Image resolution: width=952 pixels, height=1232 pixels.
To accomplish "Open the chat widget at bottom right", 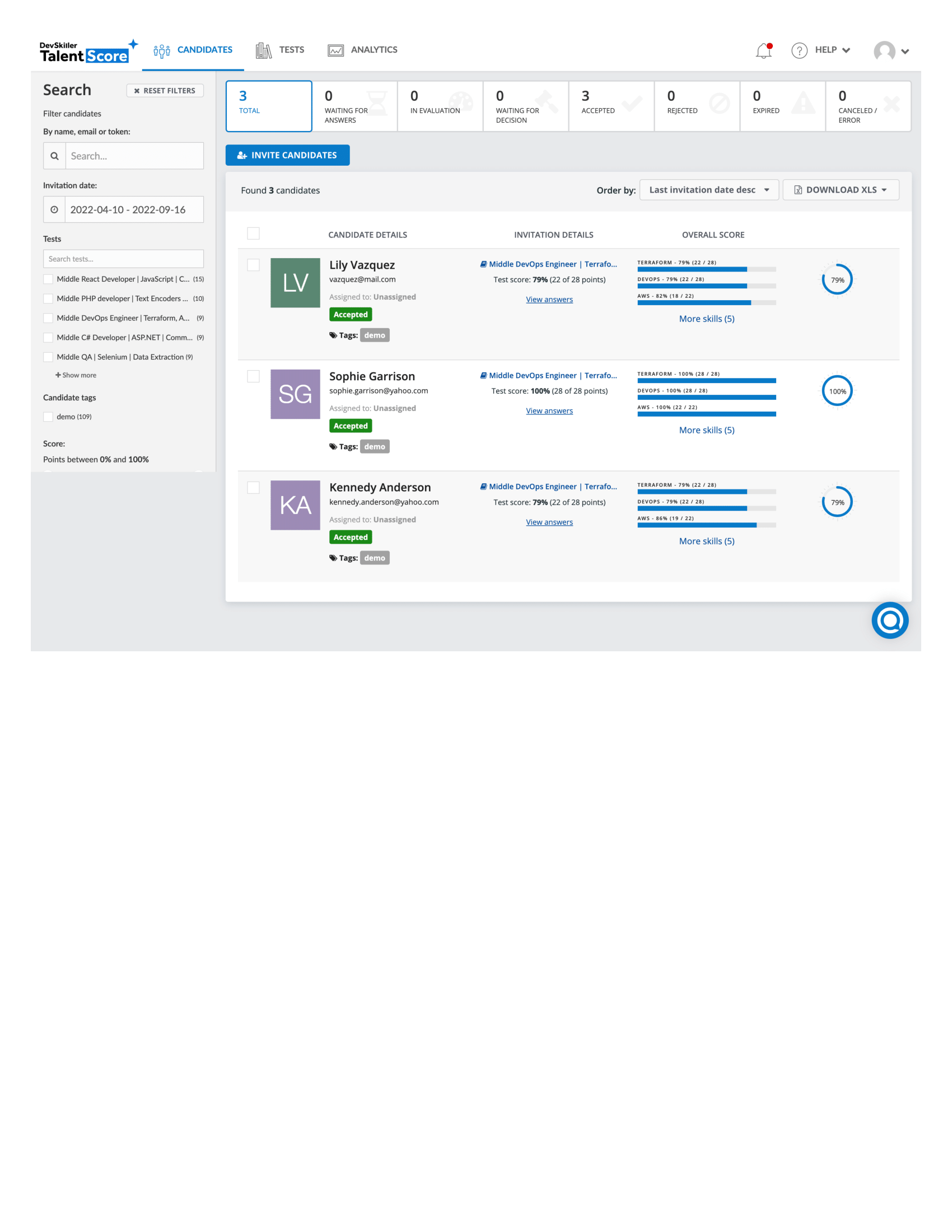I will [x=890, y=620].
